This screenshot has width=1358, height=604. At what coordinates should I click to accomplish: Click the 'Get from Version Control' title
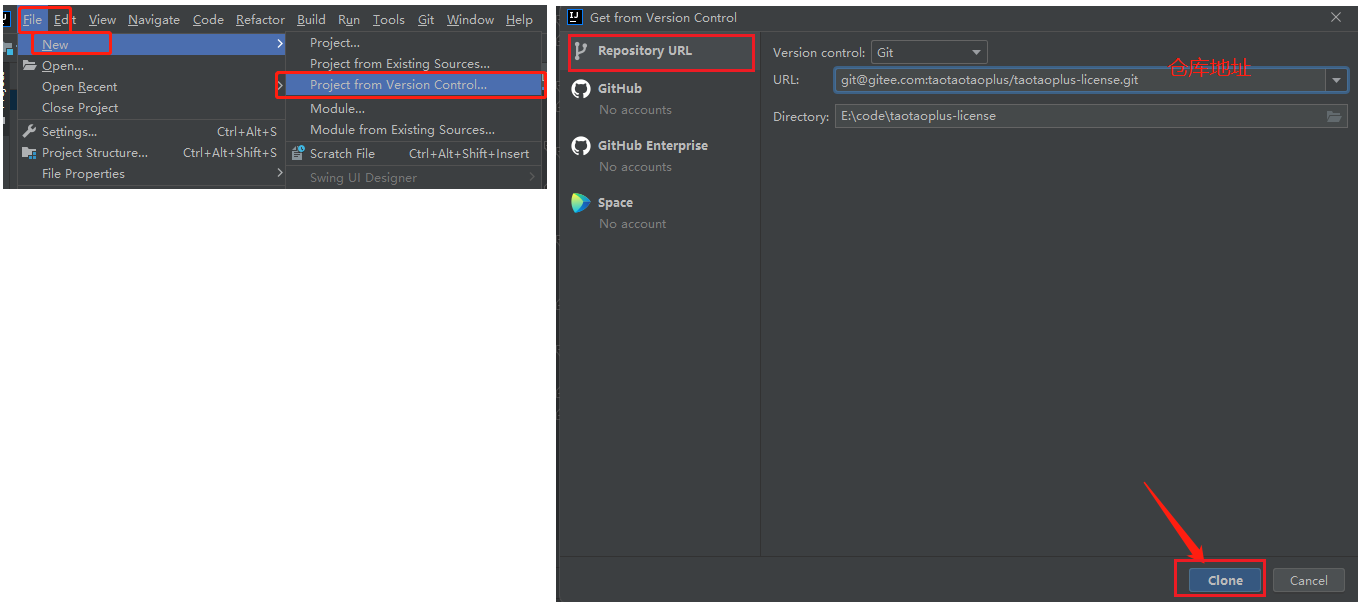(663, 17)
